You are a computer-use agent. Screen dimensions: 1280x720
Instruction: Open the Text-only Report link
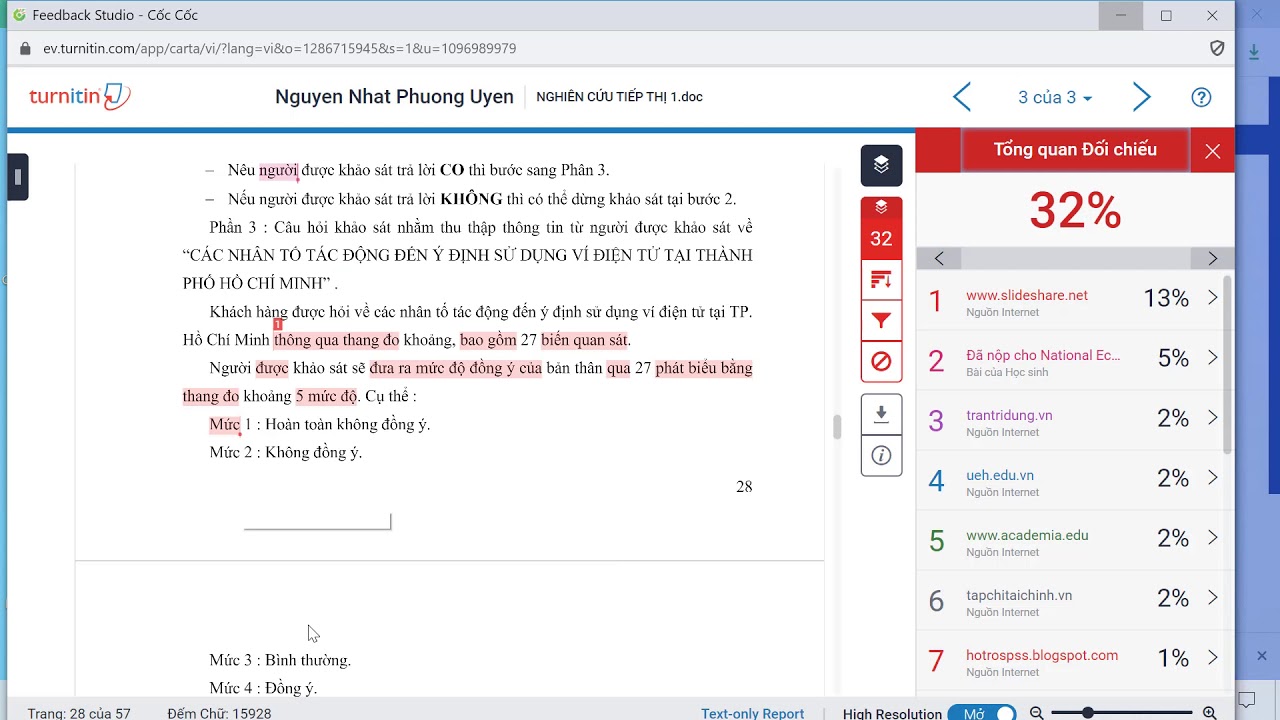752,714
